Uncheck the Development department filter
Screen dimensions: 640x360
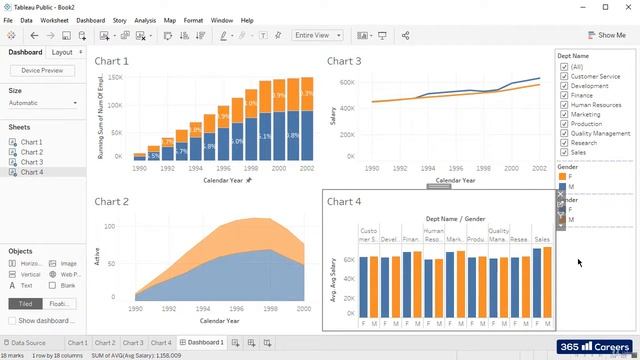(564, 86)
